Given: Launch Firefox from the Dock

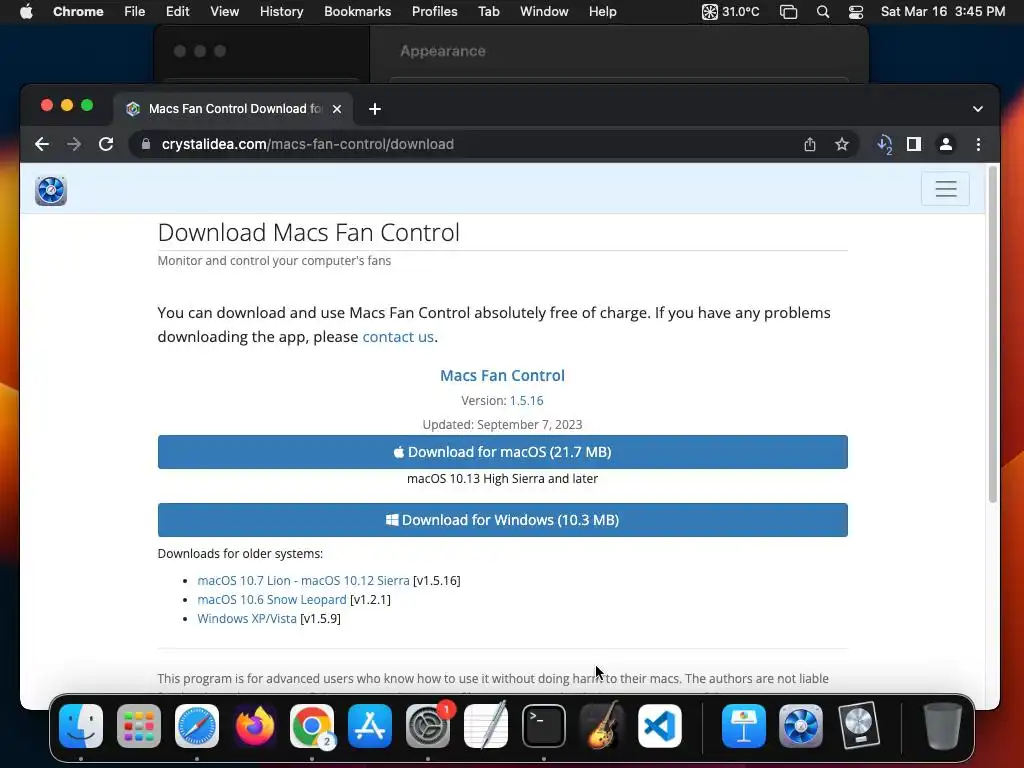Looking at the screenshot, I should click(x=255, y=726).
